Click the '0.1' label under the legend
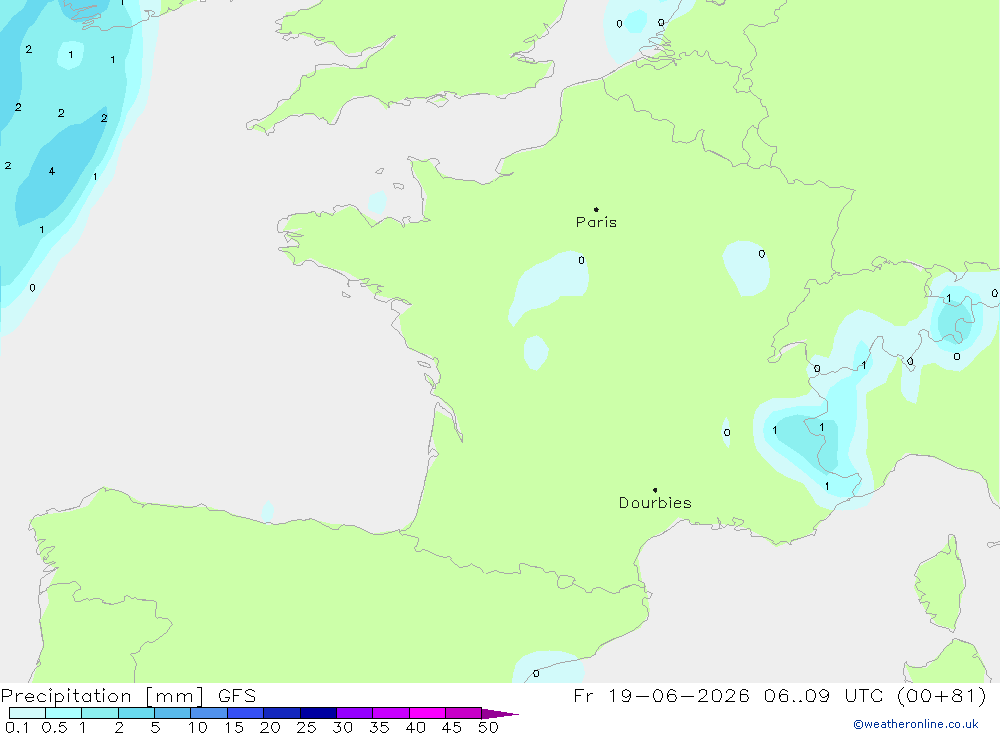 (x=17, y=727)
